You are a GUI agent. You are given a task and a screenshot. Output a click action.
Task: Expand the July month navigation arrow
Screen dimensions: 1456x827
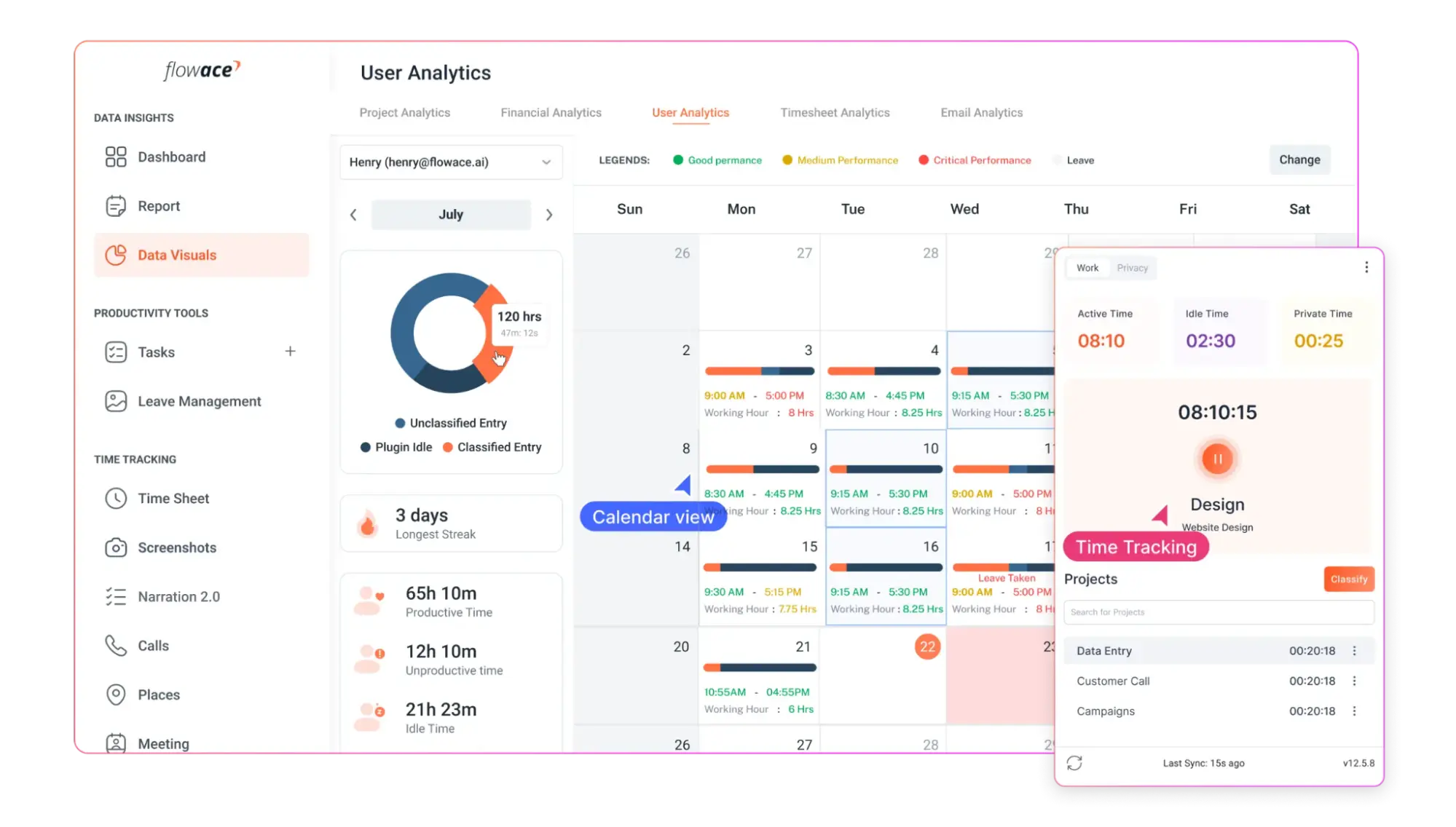548,214
